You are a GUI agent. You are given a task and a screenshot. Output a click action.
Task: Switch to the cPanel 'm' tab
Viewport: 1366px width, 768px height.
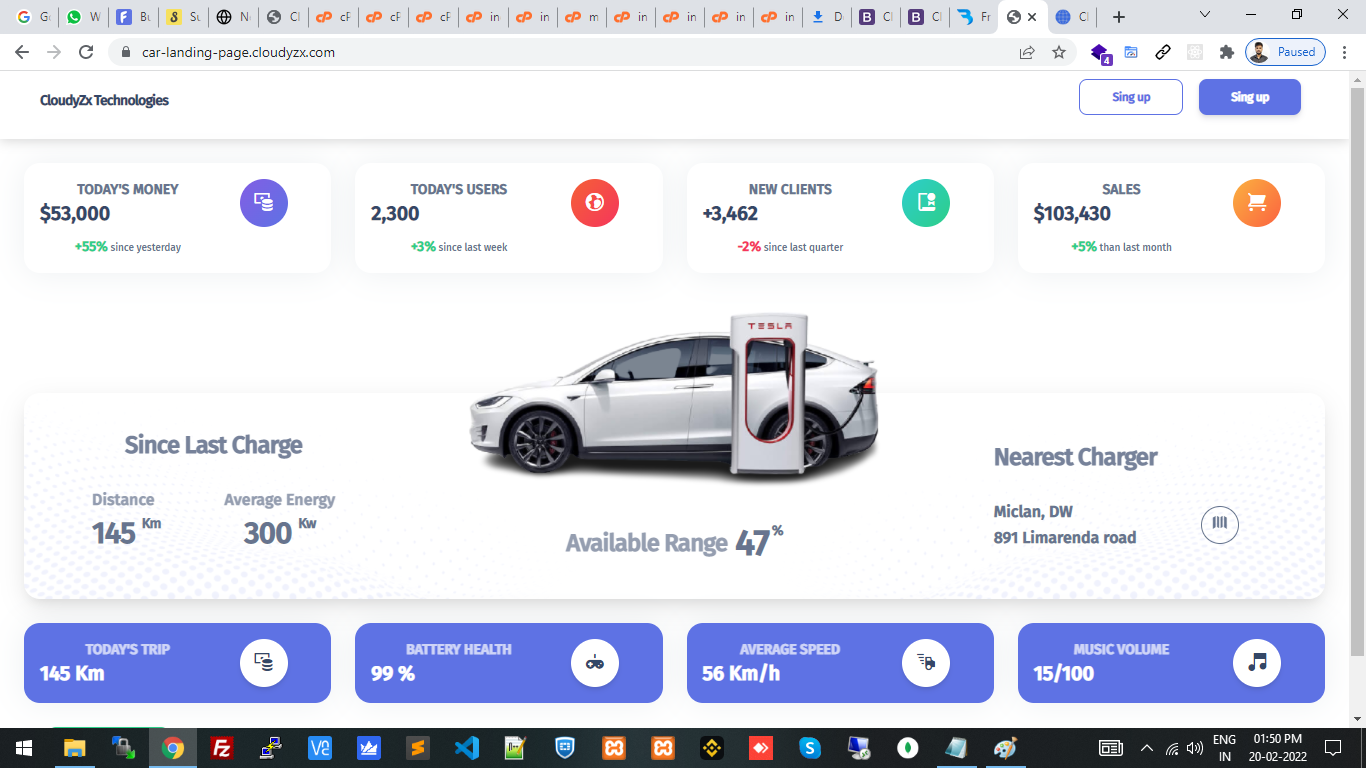(582, 17)
